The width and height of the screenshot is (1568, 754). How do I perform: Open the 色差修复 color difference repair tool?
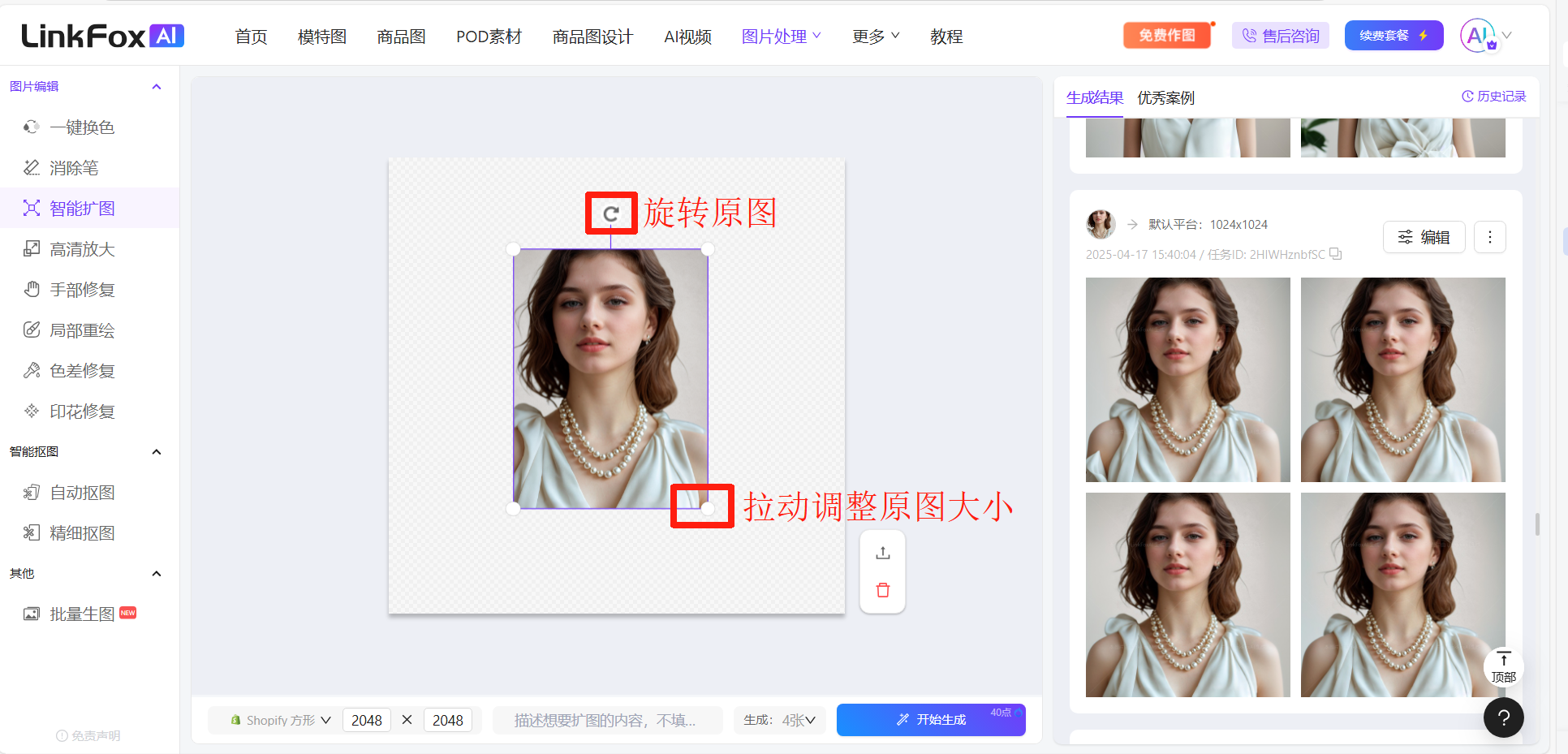[x=81, y=371]
